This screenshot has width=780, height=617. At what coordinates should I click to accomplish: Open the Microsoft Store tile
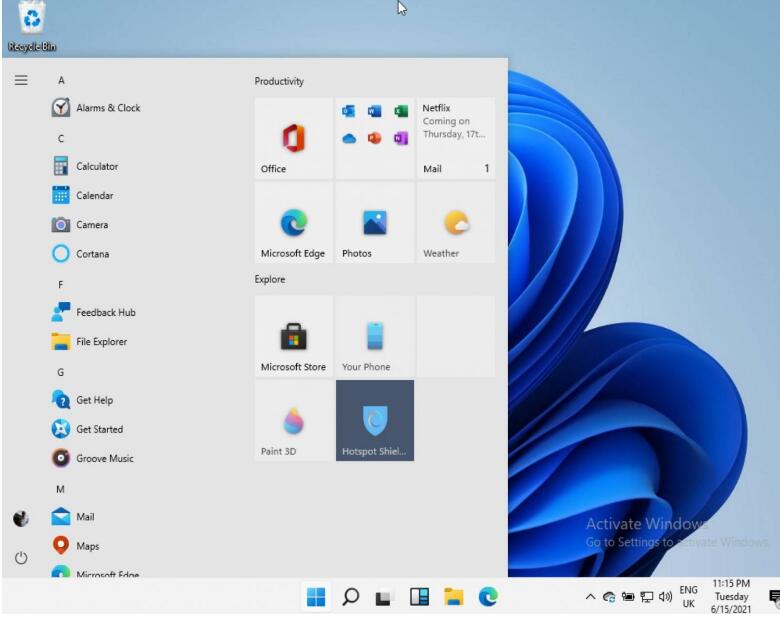[x=293, y=336]
